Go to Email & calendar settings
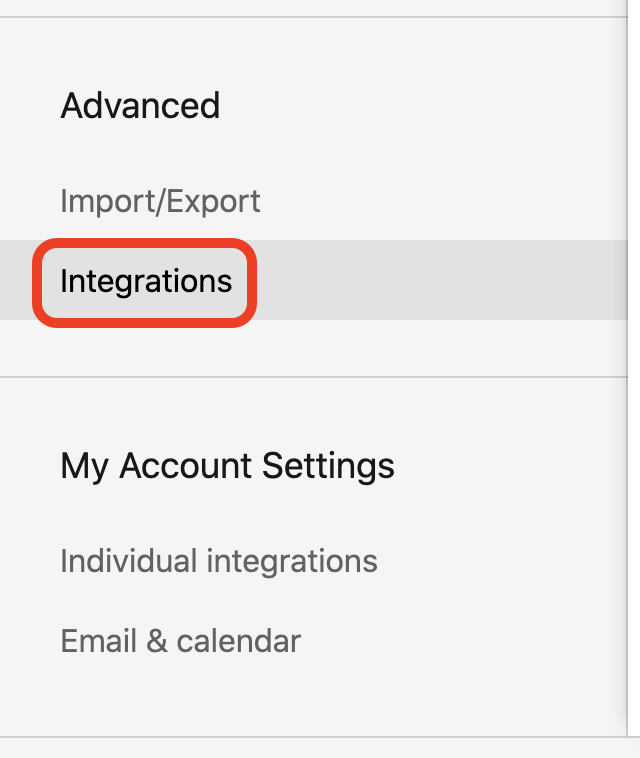 pyautogui.click(x=180, y=641)
